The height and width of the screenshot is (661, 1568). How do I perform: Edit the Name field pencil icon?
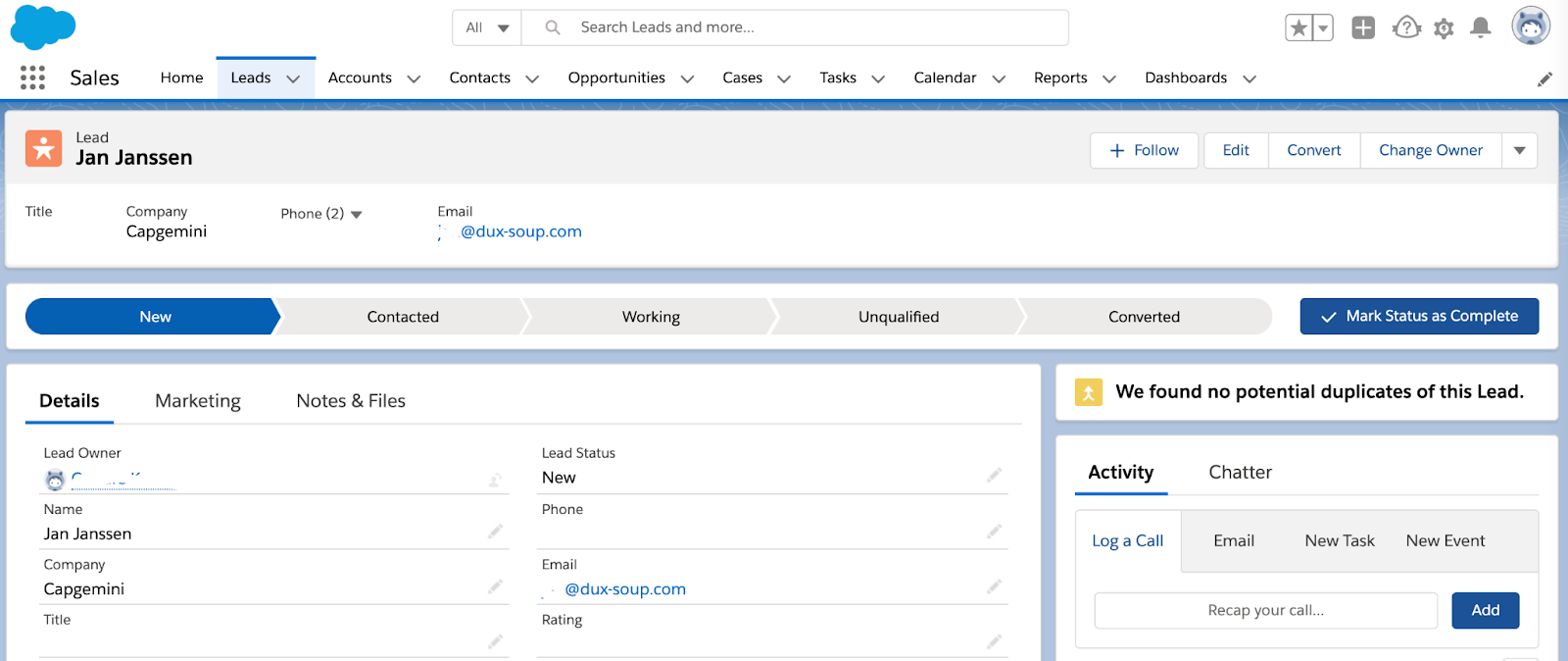[x=495, y=532]
